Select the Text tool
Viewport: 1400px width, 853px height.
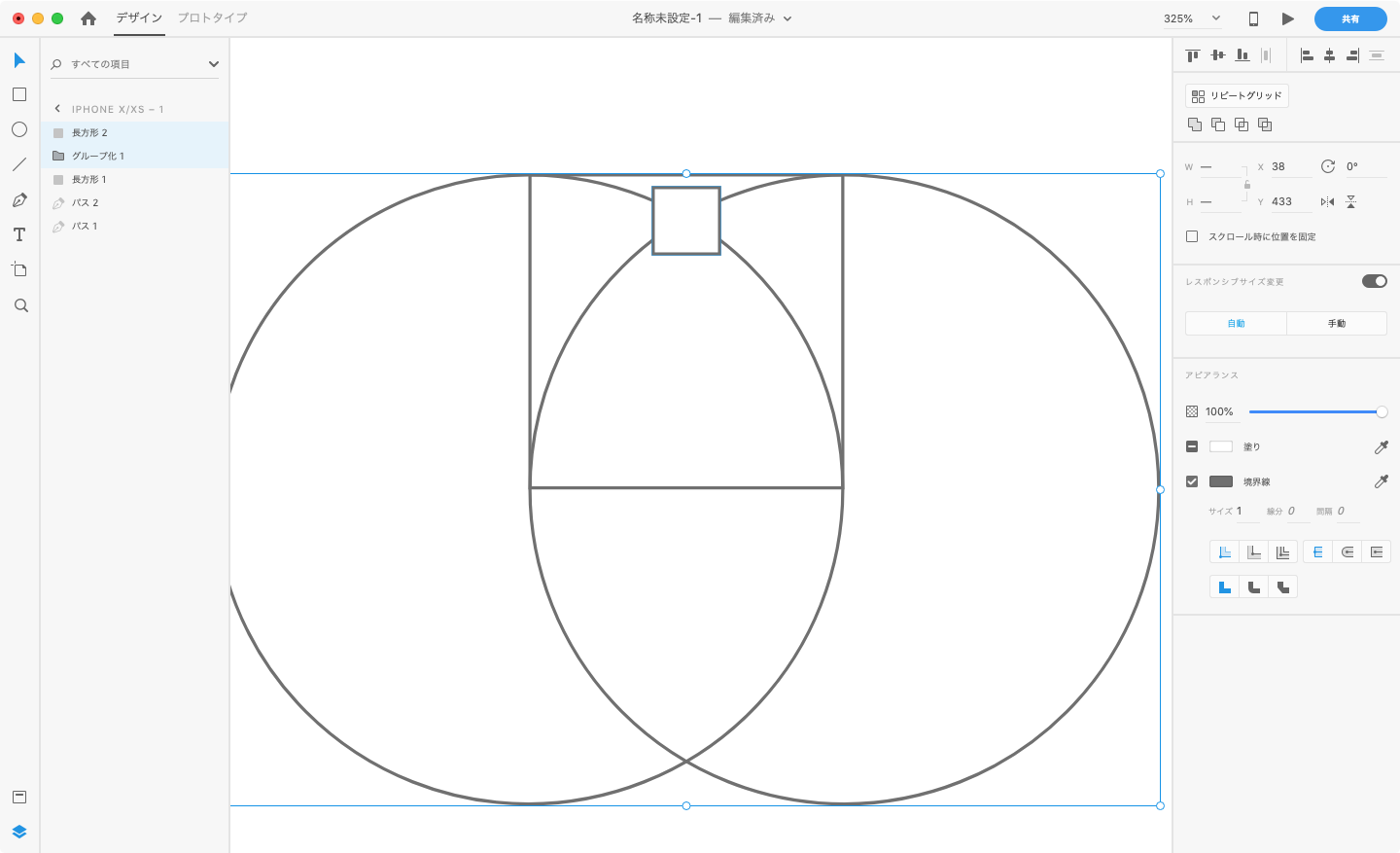(x=19, y=235)
